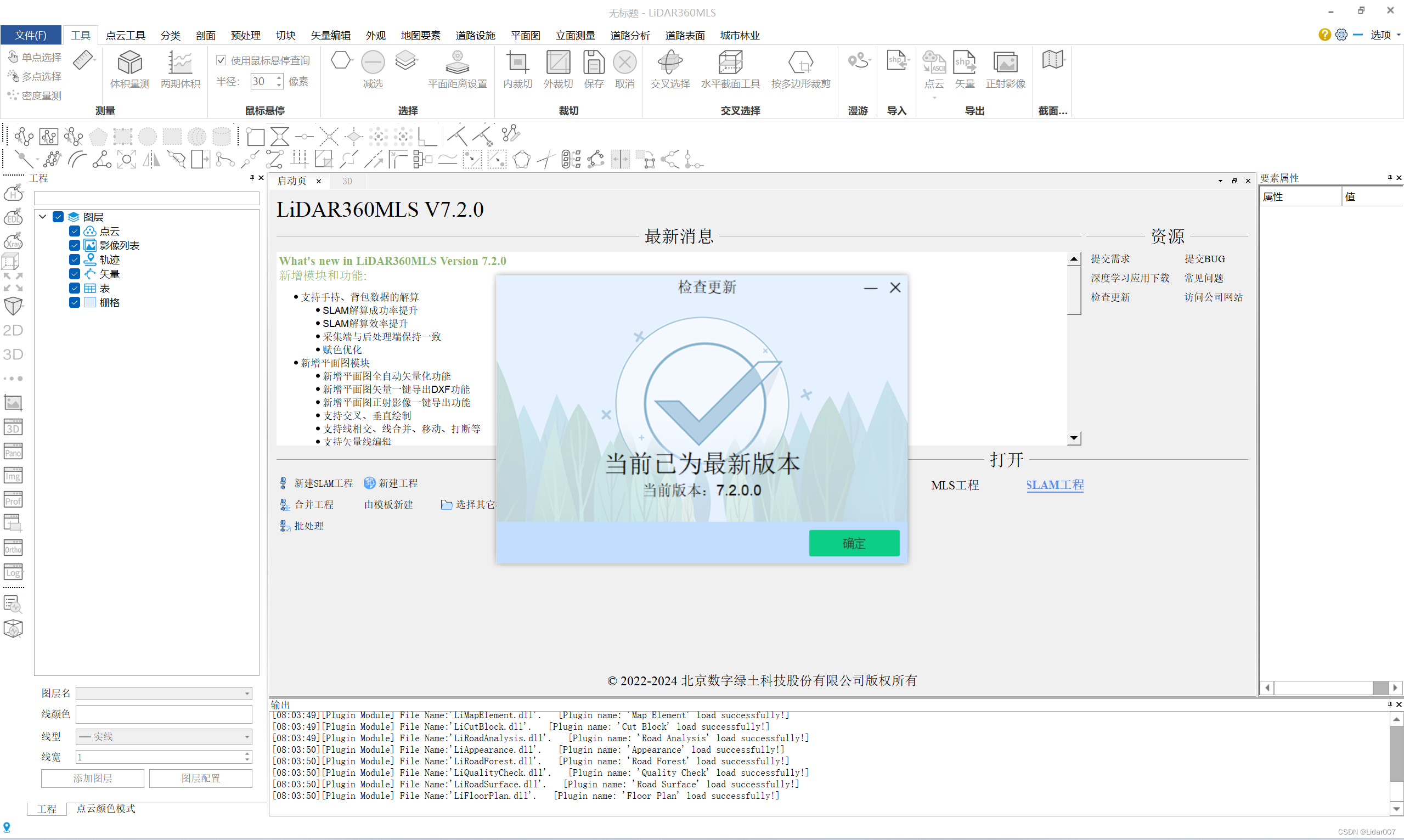
Task: Increase the 线宽 spinner value
Action: 247,753
